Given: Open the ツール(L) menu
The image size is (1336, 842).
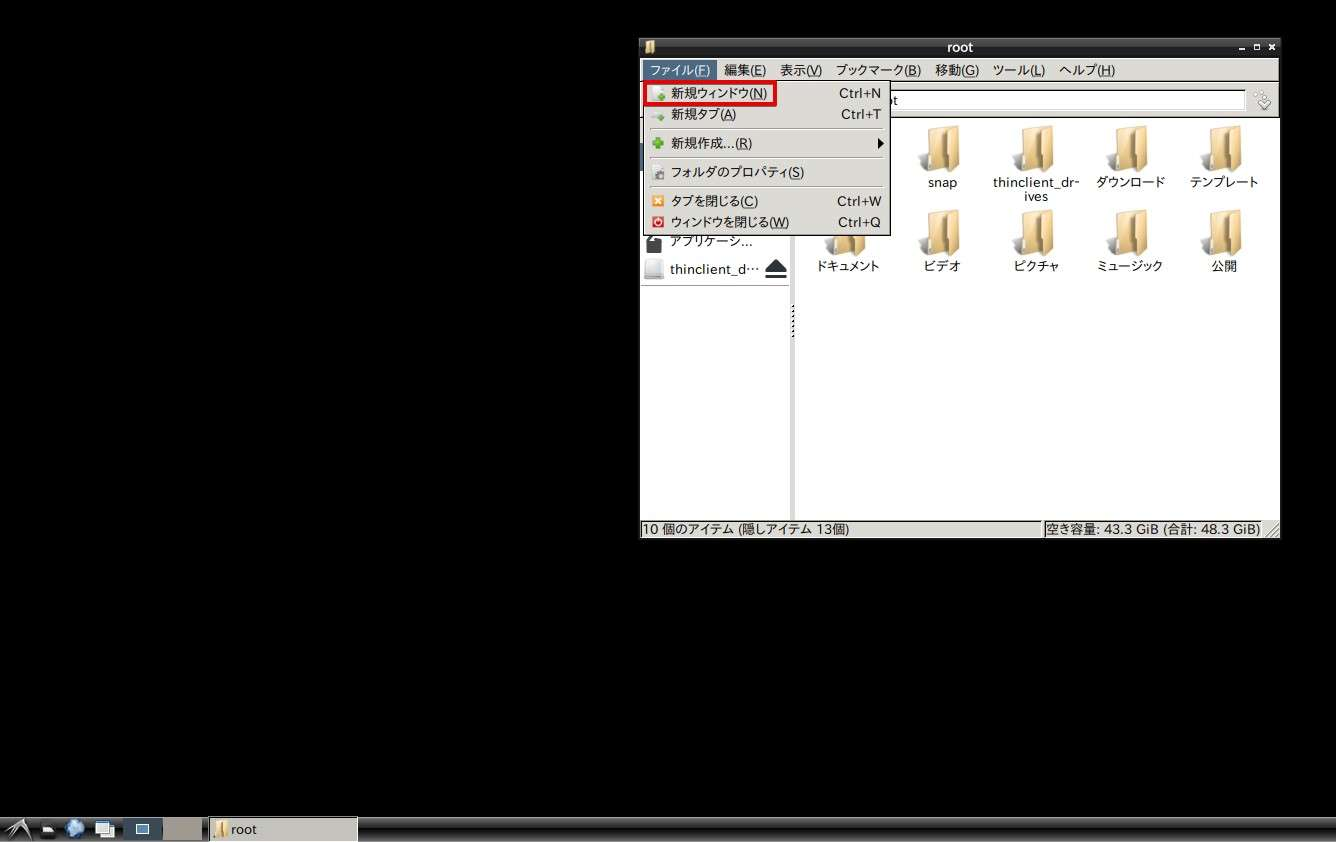Looking at the screenshot, I should tap(1018, 70).
